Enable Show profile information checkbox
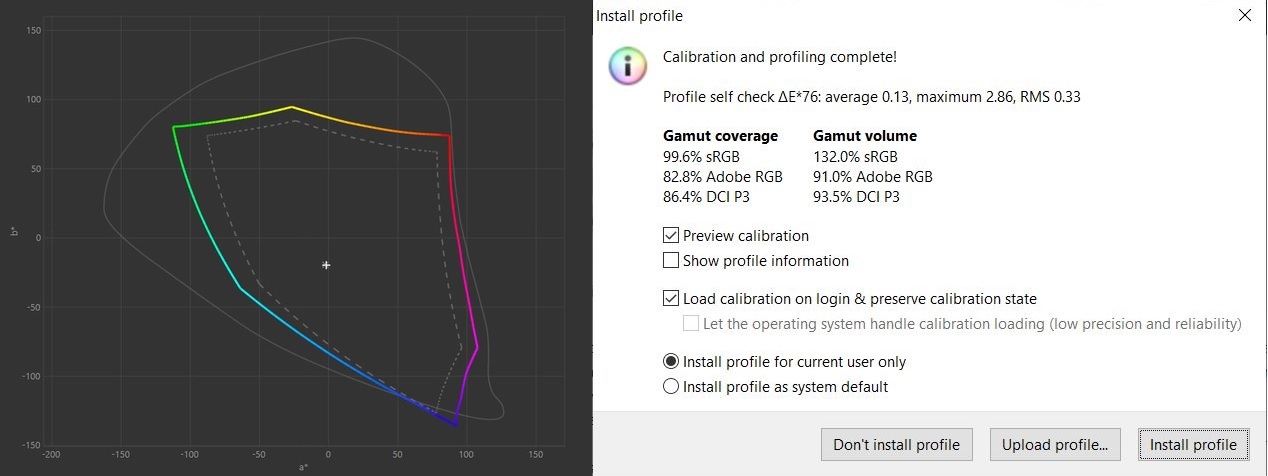 [671, 261]
